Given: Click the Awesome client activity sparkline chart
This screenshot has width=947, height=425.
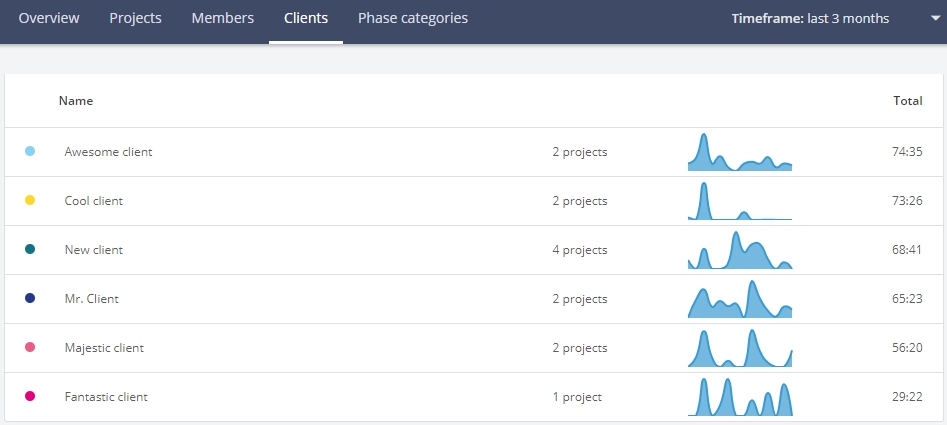Looking at the screenshot, I should 740,152.
